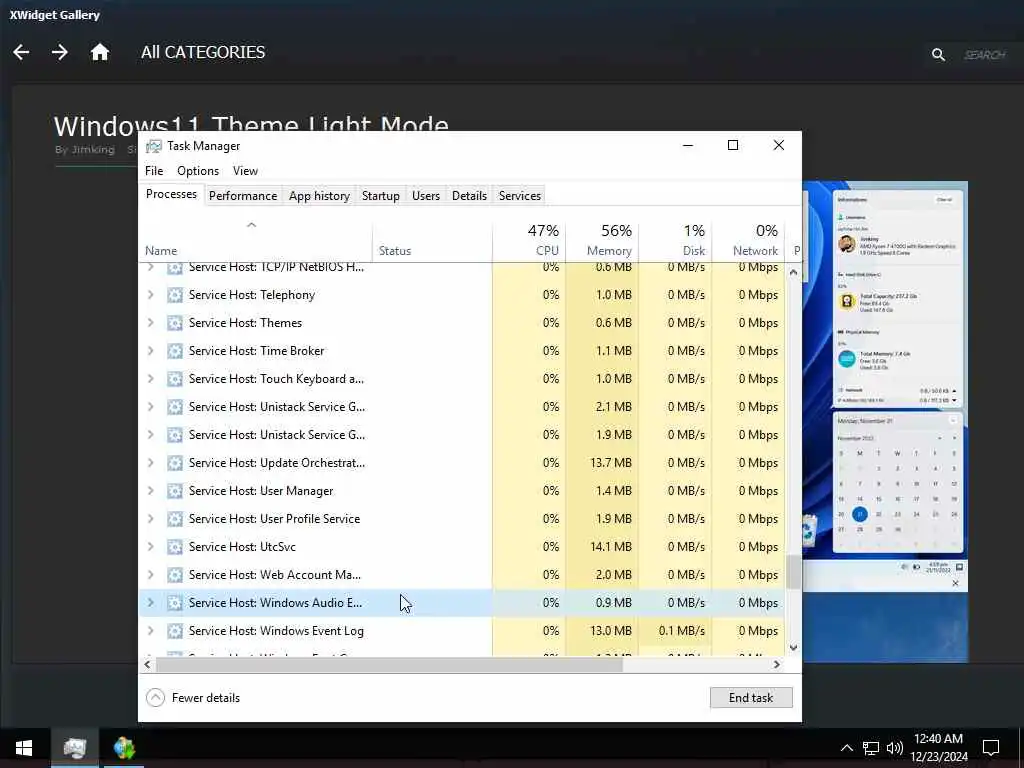The image size is (1024, 768).
Task: Focus the gallery SEARCH field
Action: [985, 55]
